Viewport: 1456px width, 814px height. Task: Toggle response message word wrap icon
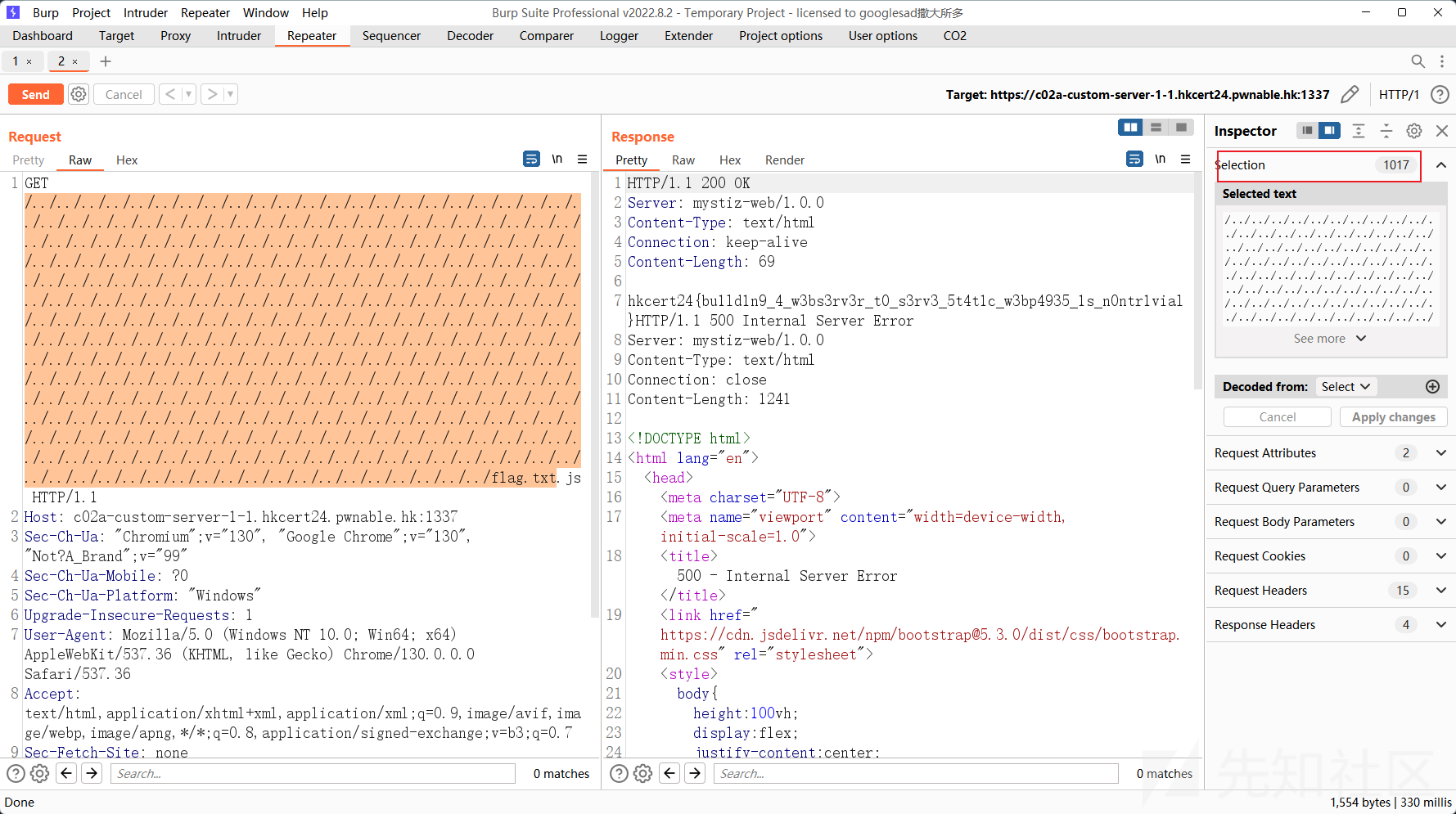tap(1134, 159)
